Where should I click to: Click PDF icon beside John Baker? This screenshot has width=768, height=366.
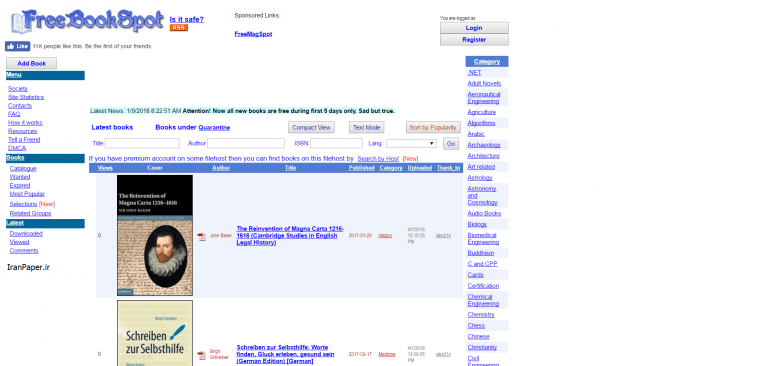click(x=201, y=237)
